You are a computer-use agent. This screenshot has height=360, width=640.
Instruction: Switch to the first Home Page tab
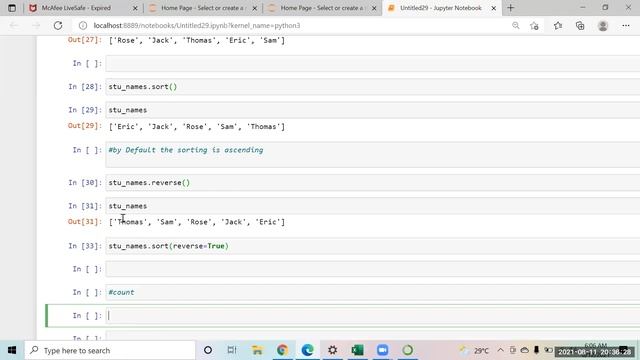click(x=203, y=8)
